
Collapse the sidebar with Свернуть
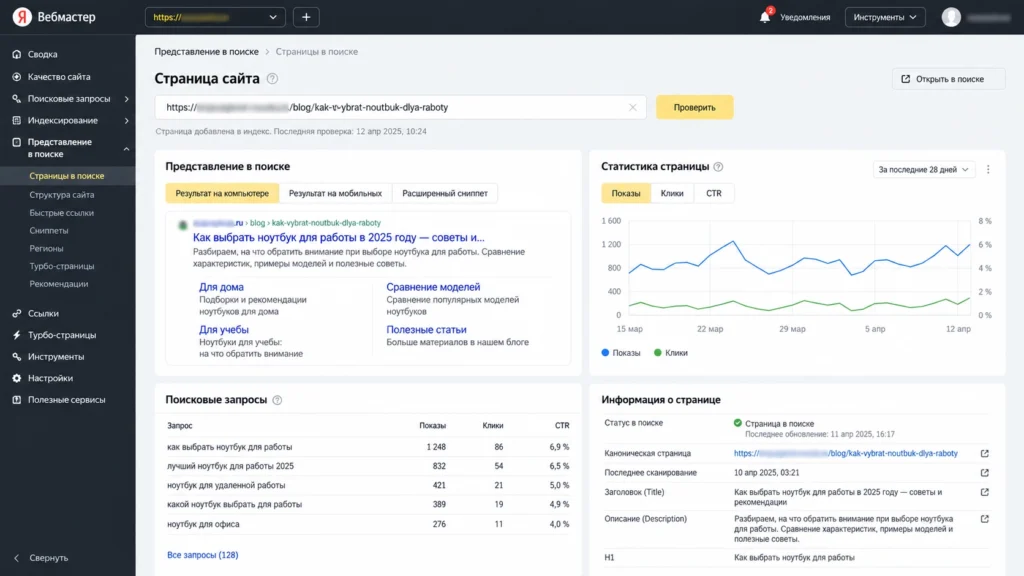[40, 558]
